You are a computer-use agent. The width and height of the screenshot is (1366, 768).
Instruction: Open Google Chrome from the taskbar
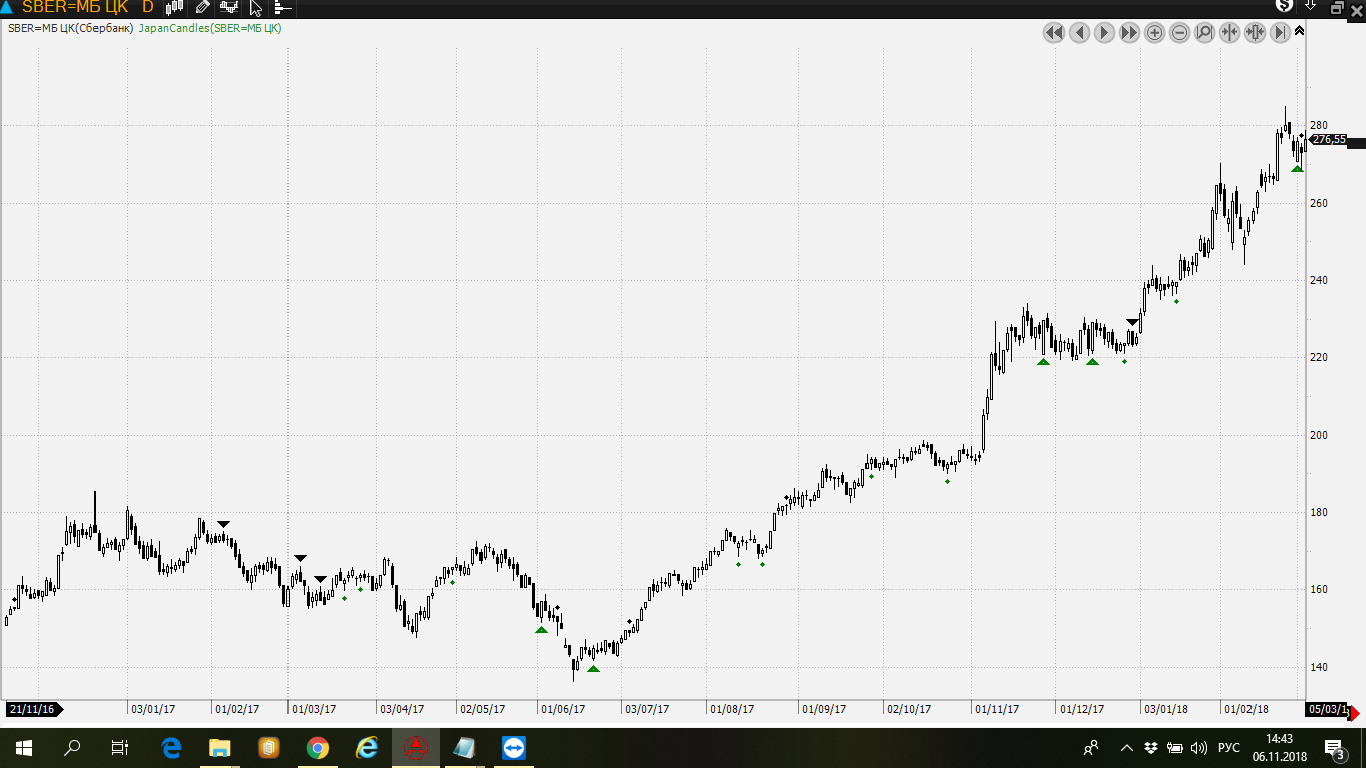318,748
